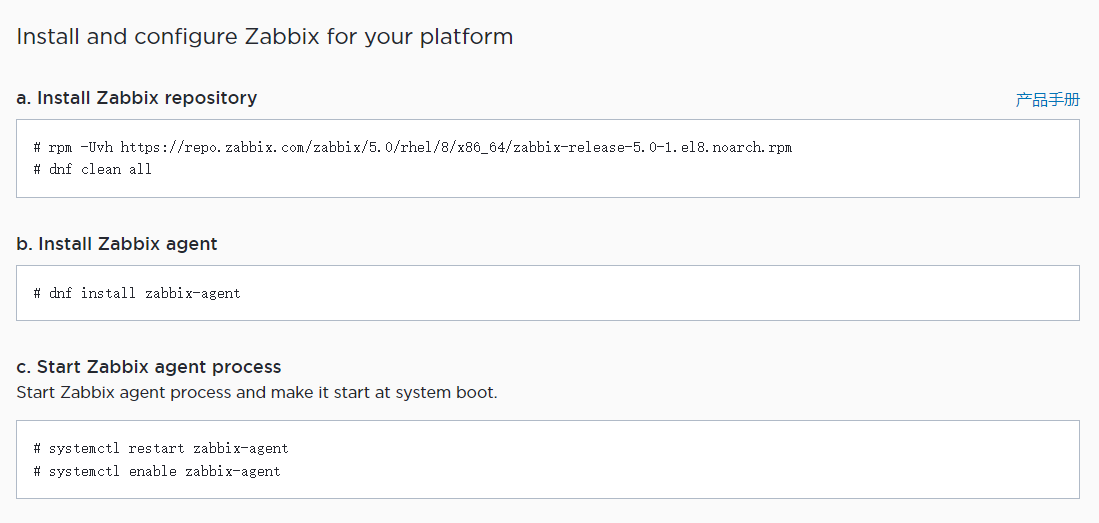Click the 'rpm' word in the first command

point(60,147)
